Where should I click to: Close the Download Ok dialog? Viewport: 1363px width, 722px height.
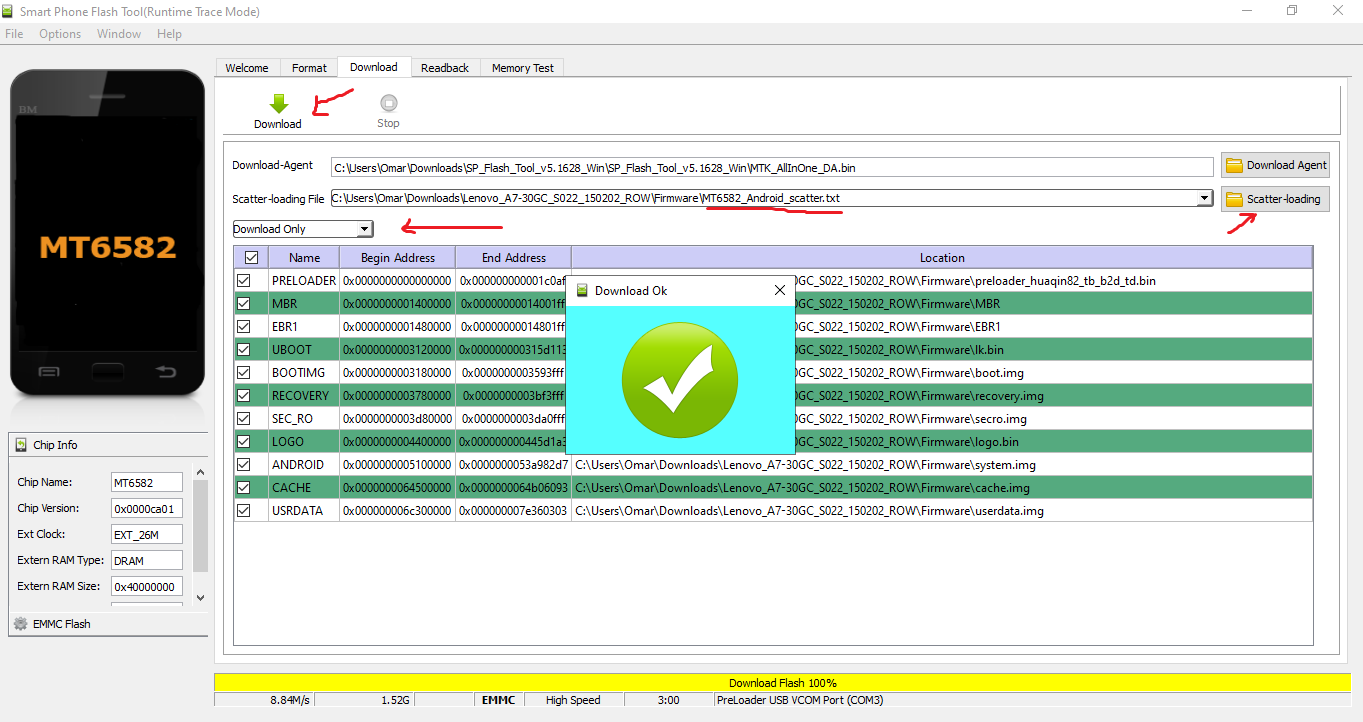click(x=780, y=291)
